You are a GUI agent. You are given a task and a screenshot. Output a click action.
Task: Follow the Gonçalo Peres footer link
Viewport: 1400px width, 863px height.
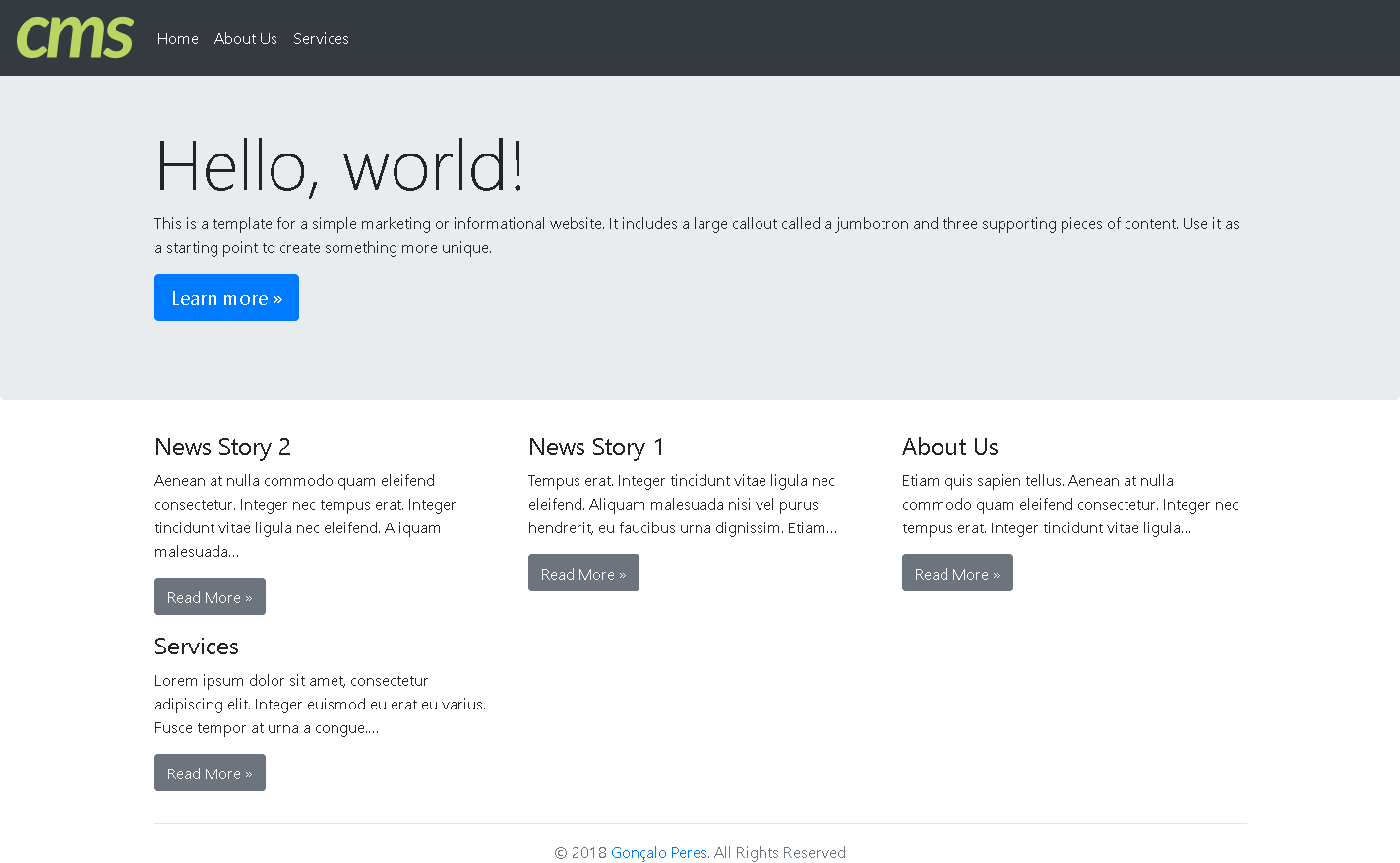[658, 853]
